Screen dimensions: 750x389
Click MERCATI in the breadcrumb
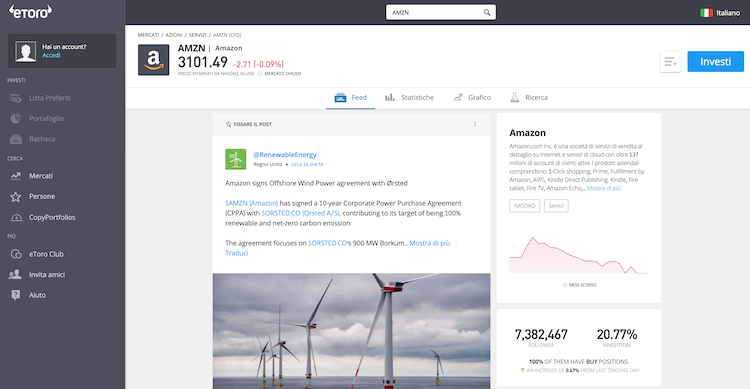tap(148, 35)
